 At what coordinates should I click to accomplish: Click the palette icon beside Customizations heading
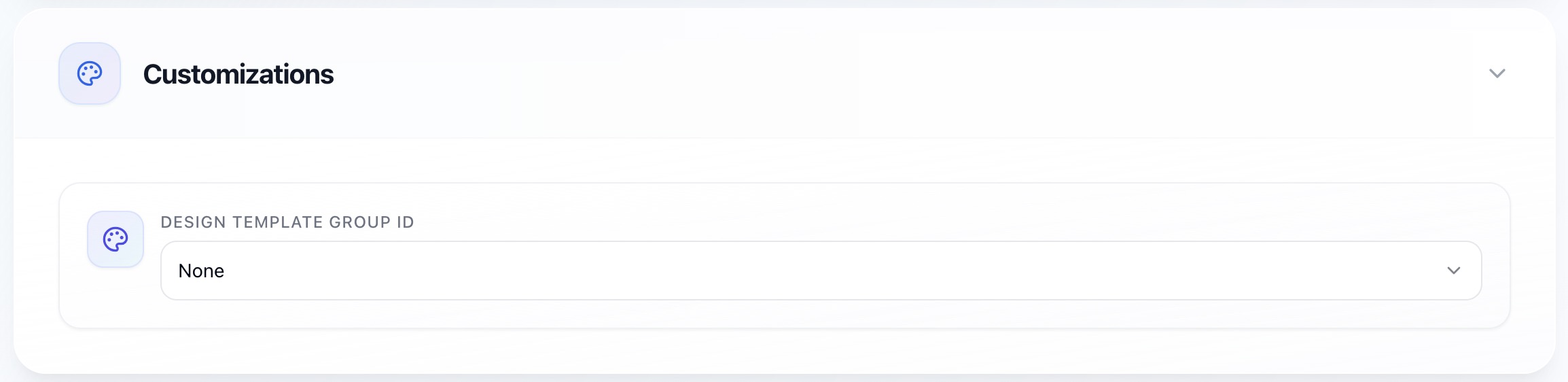point(90,73)
